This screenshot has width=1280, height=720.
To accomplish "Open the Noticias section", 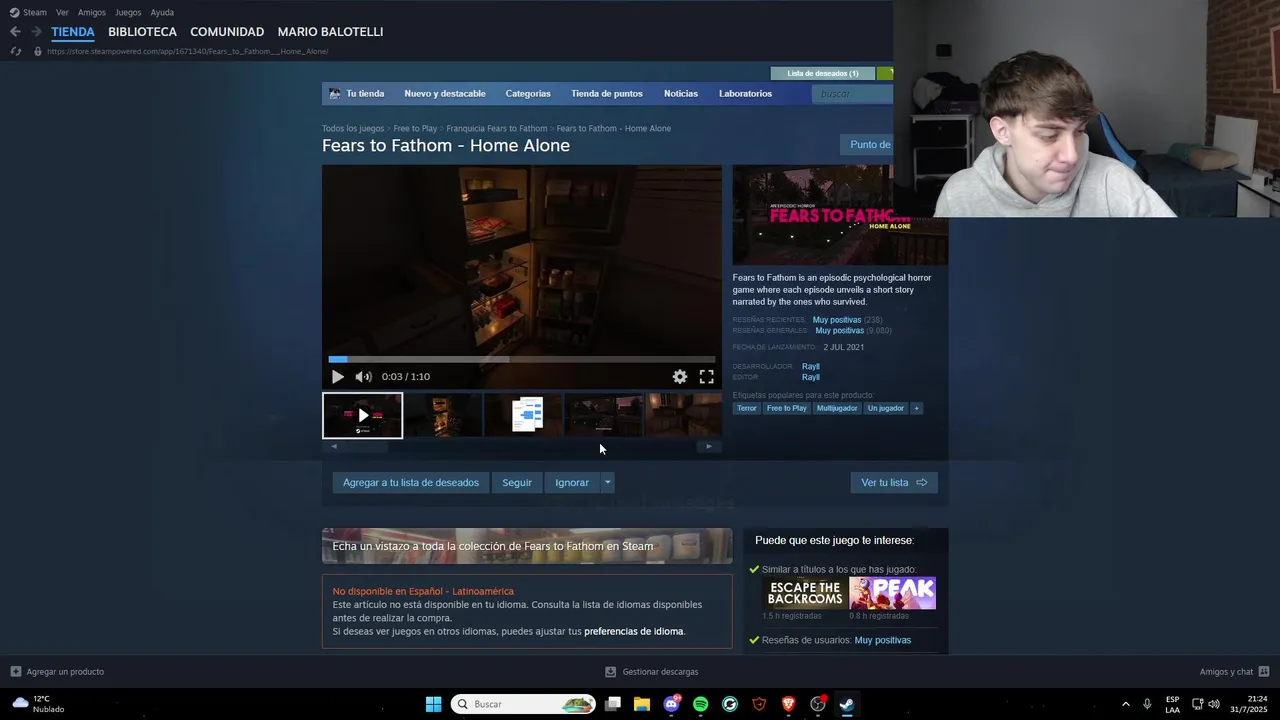I will click(x=681, y=94).
